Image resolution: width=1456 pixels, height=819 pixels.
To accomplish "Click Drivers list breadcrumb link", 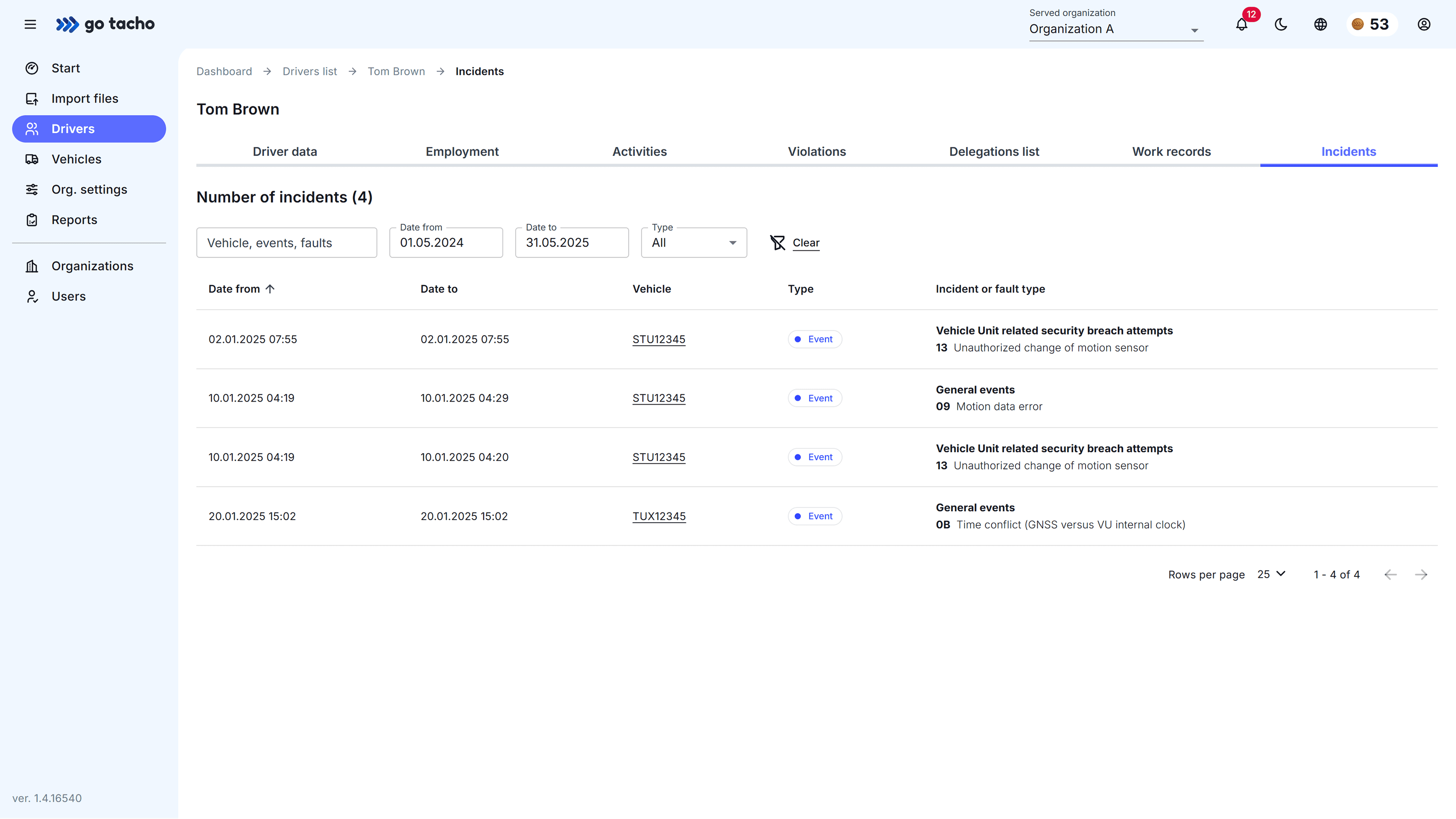I will [310, 71].
